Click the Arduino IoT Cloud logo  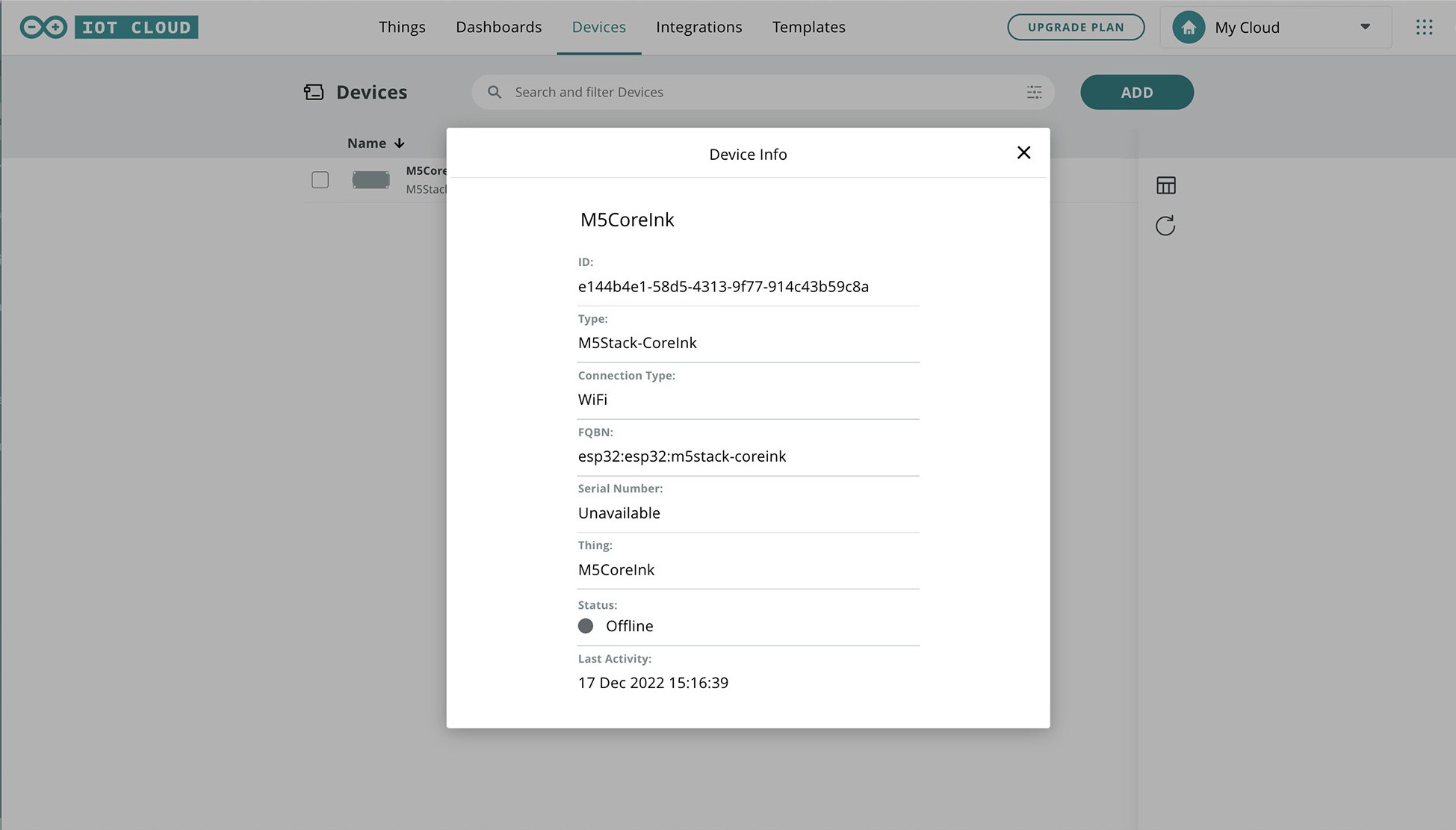point(109,28)
